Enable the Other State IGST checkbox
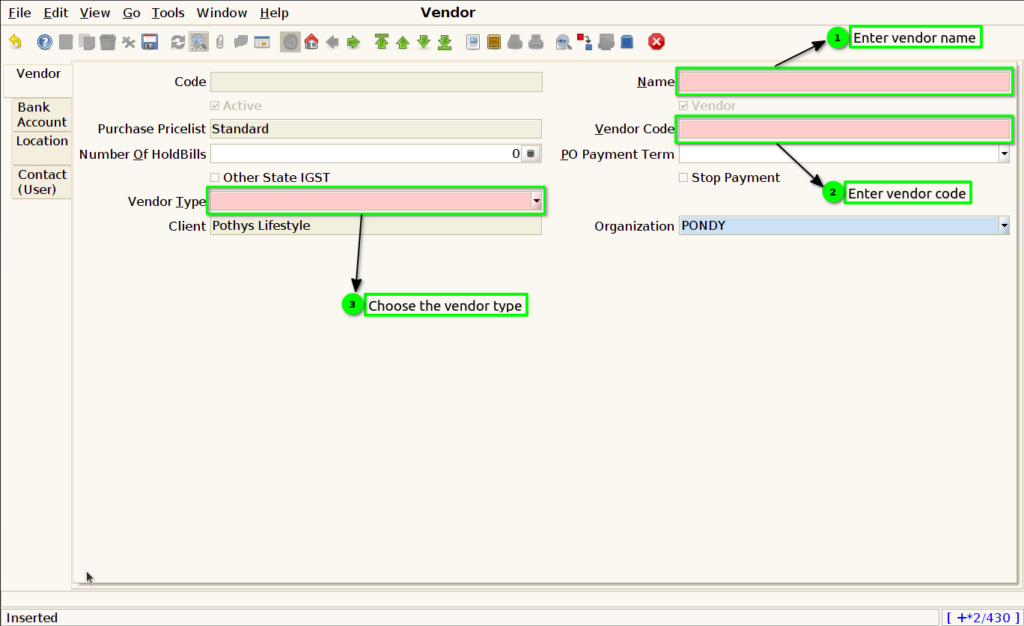This screenshot has width=1024, height=626. click(x=215, y=178)
